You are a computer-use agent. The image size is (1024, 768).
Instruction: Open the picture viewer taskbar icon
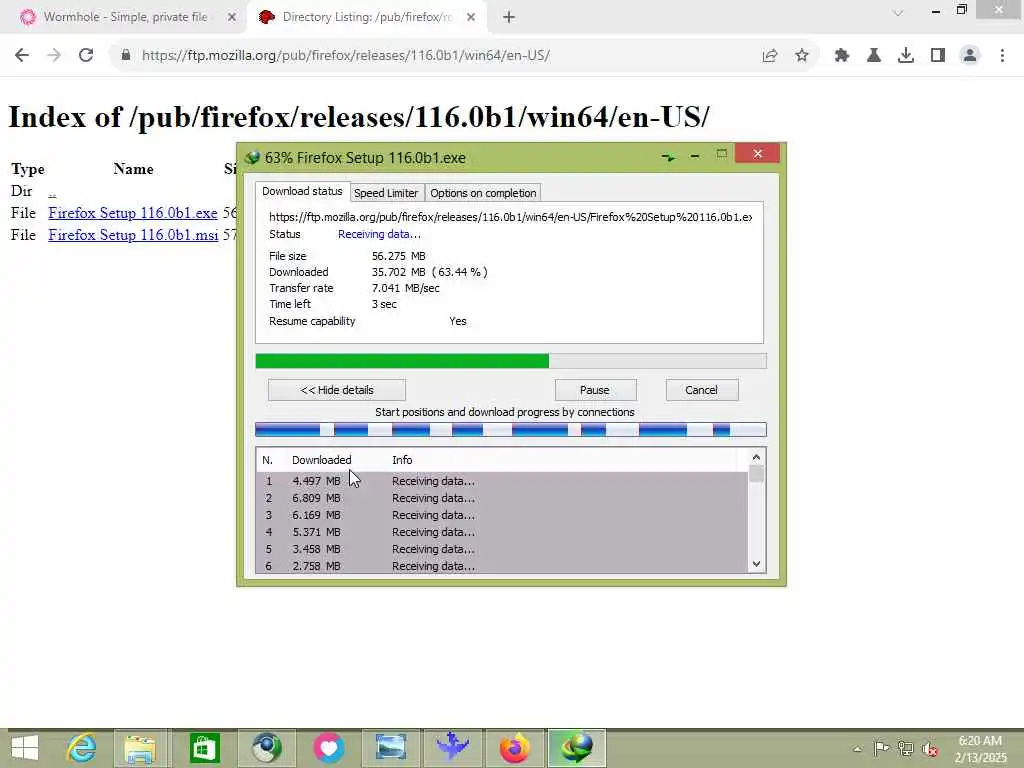pyautogui.click(x=391, y=748)
